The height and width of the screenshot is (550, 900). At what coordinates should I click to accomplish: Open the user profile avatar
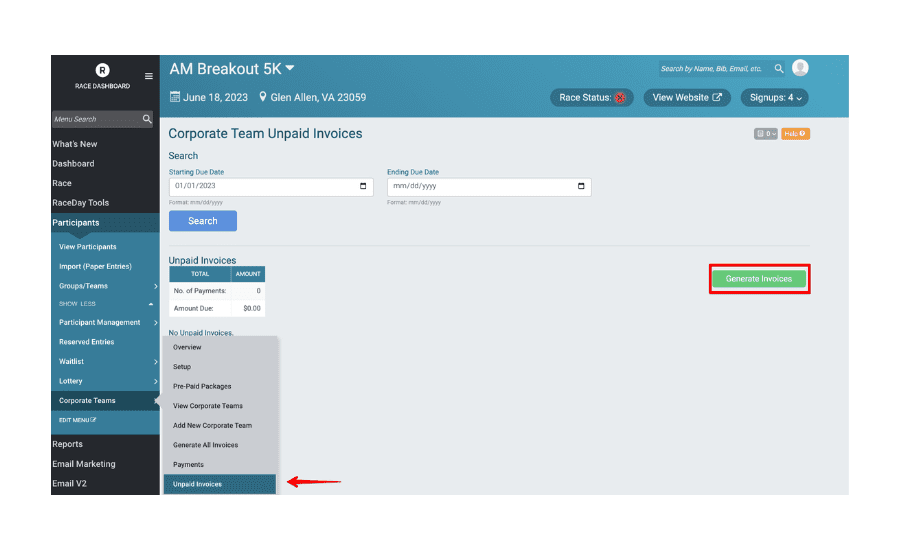pyautogui.click(x=800, y=68)
